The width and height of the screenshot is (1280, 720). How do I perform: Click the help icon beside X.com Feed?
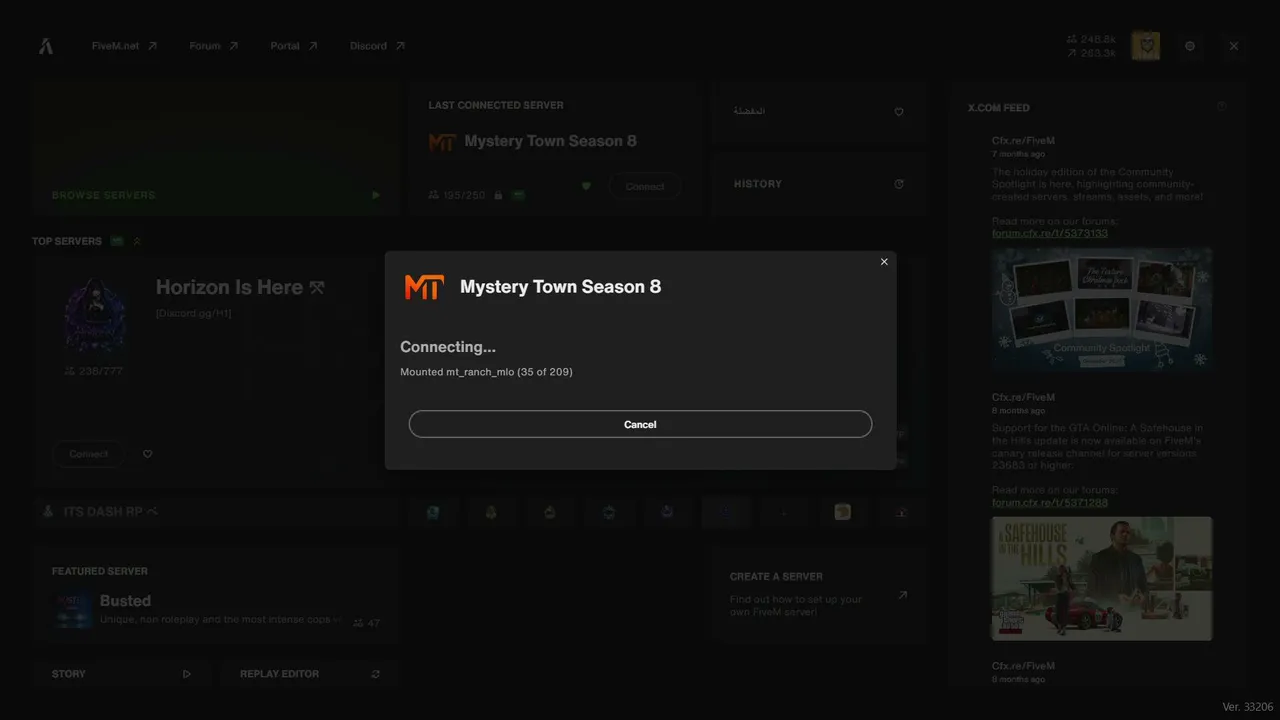[x=1222, y=106]
